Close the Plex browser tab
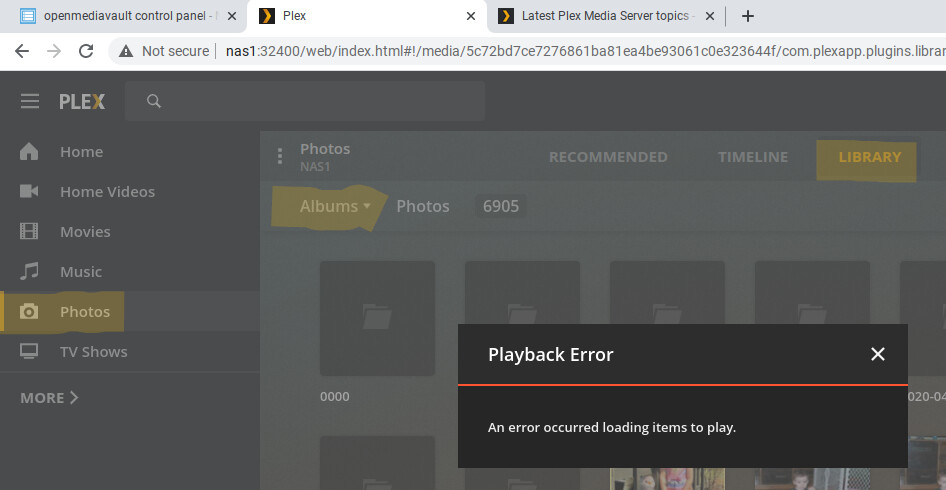The width and height of the screenshot is (946, 490). 471,16
